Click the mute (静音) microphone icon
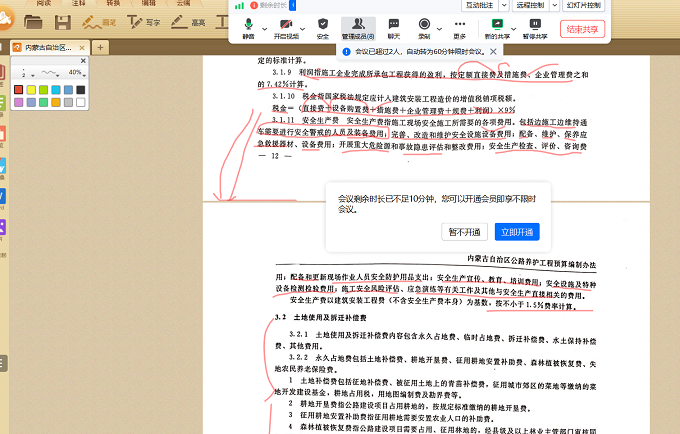The height and width of the screenshot is (434, 680). click(247, 23)
